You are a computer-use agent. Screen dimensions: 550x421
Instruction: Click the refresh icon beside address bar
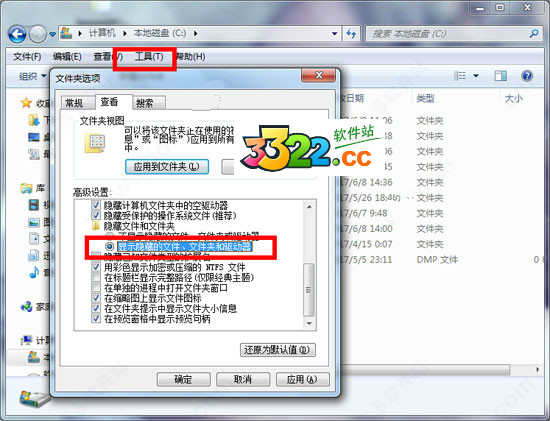click(x=351, y=34)
